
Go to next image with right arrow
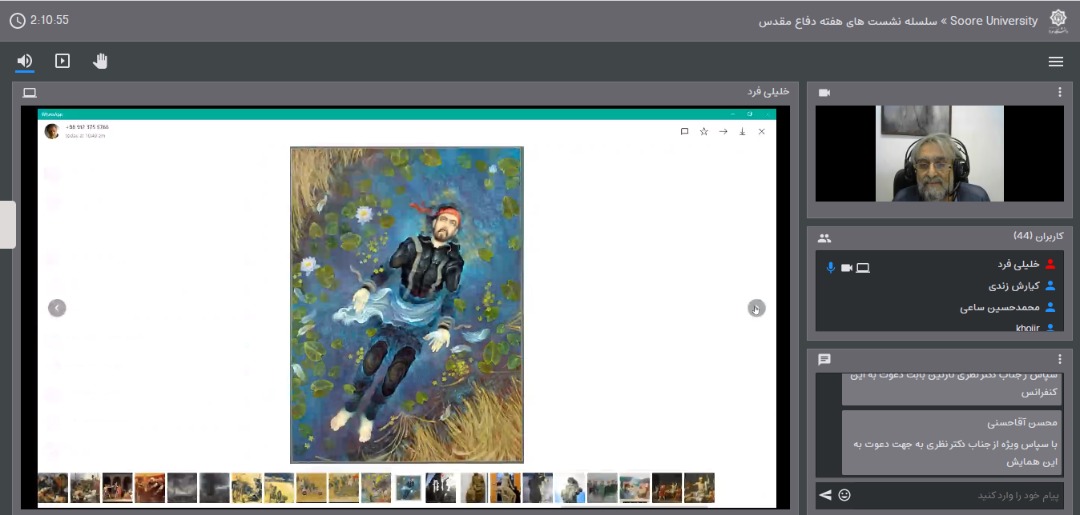pos(756,308)
